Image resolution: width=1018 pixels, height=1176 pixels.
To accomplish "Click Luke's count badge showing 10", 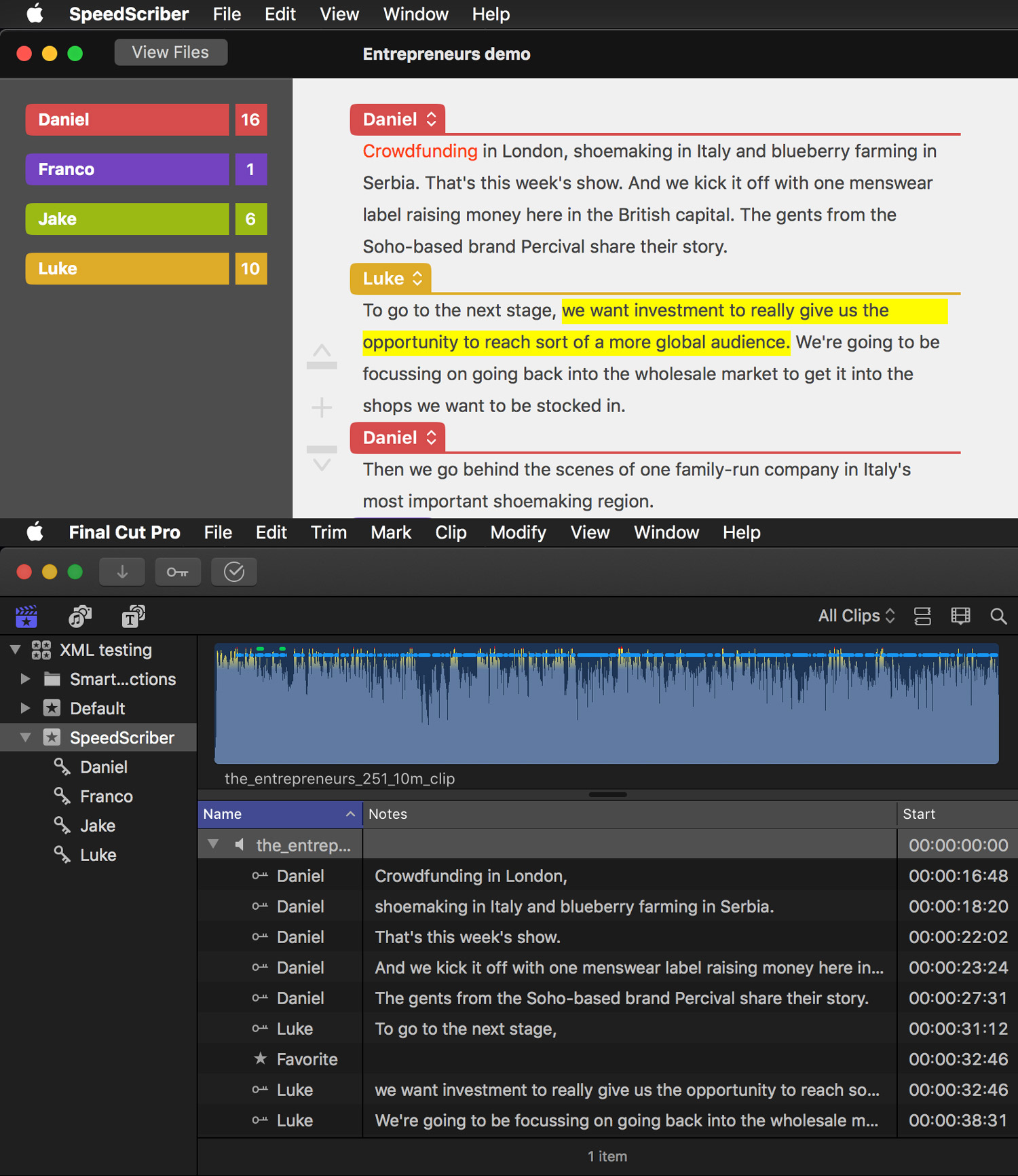I will coord(251,268).
